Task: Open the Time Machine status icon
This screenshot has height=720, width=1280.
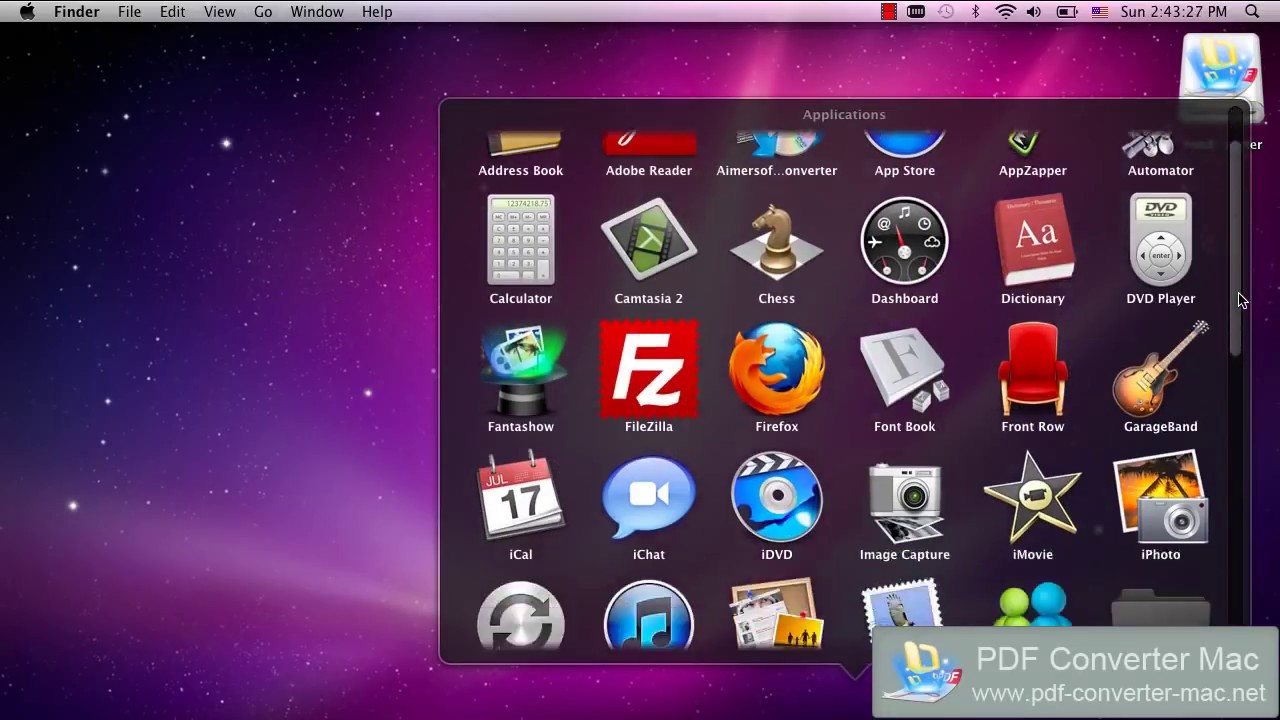Action: pos(946,12)
